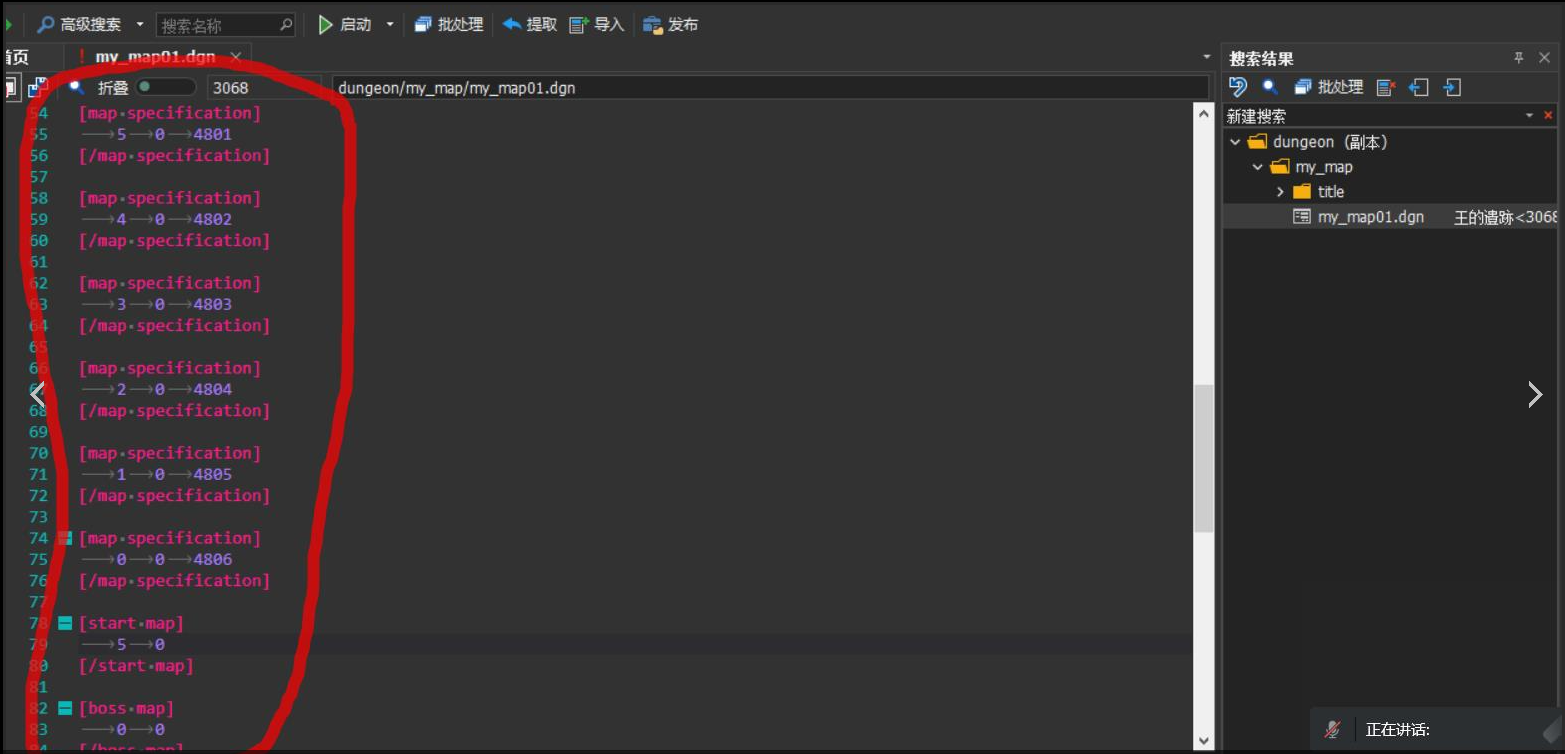Viewport: 1565px width, 754px height.
Task: Pin the 搜索结果 panel
Action: tap(1519, 58)
